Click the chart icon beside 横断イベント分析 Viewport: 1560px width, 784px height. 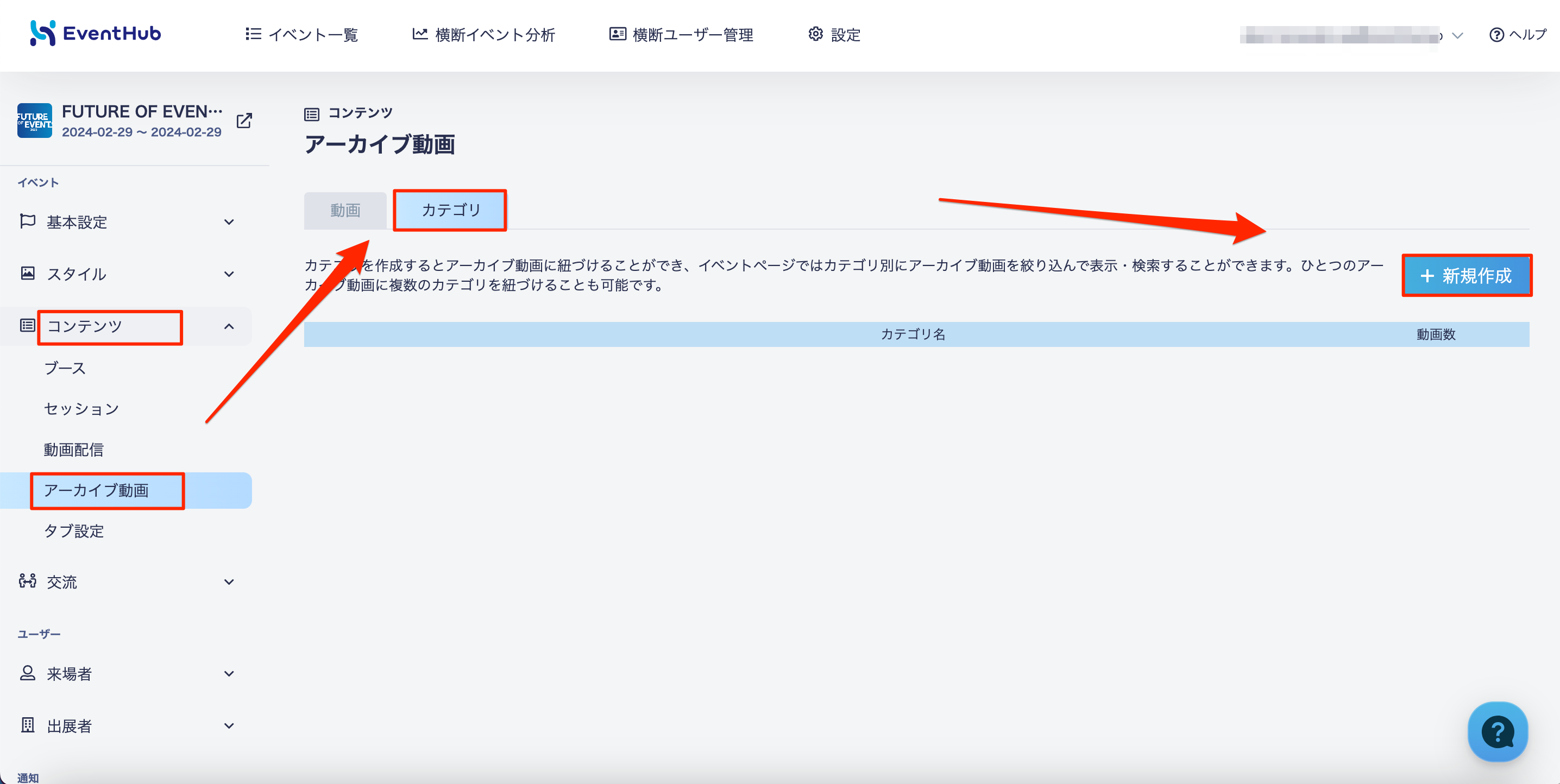420,34
